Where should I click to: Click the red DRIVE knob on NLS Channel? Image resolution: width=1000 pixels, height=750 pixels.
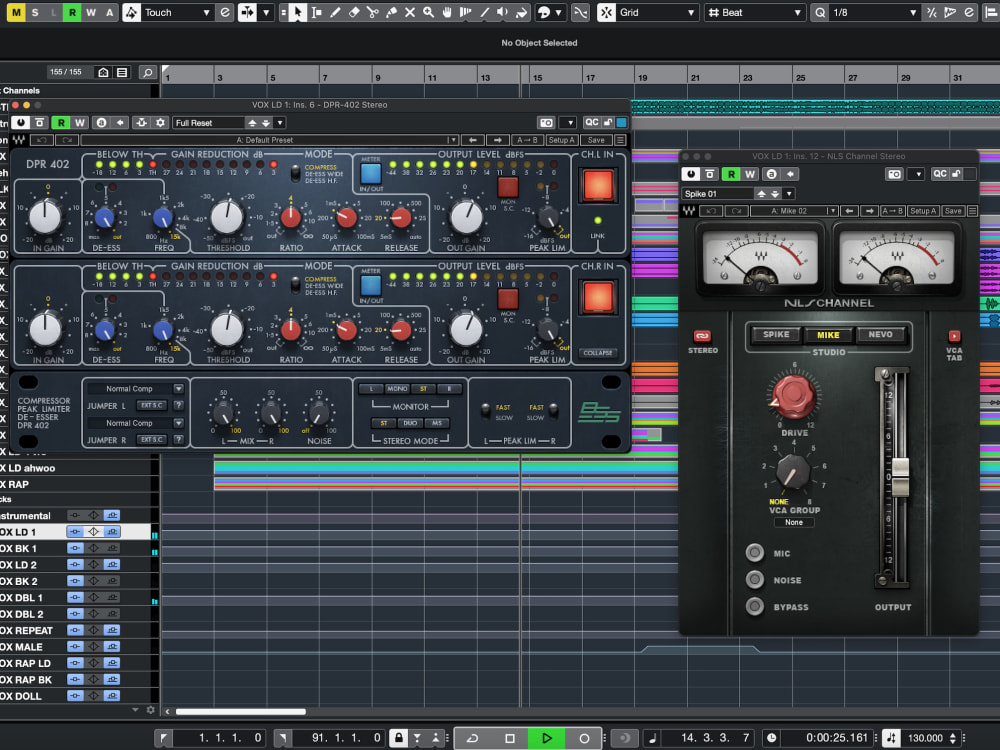point(794,395)
